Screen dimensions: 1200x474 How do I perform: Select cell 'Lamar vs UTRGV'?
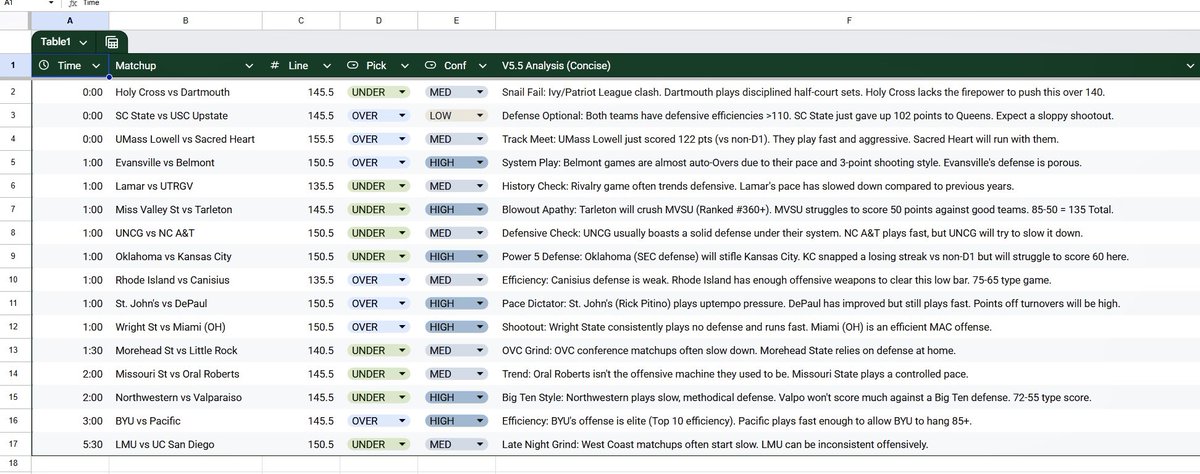(x=186, y=186)
